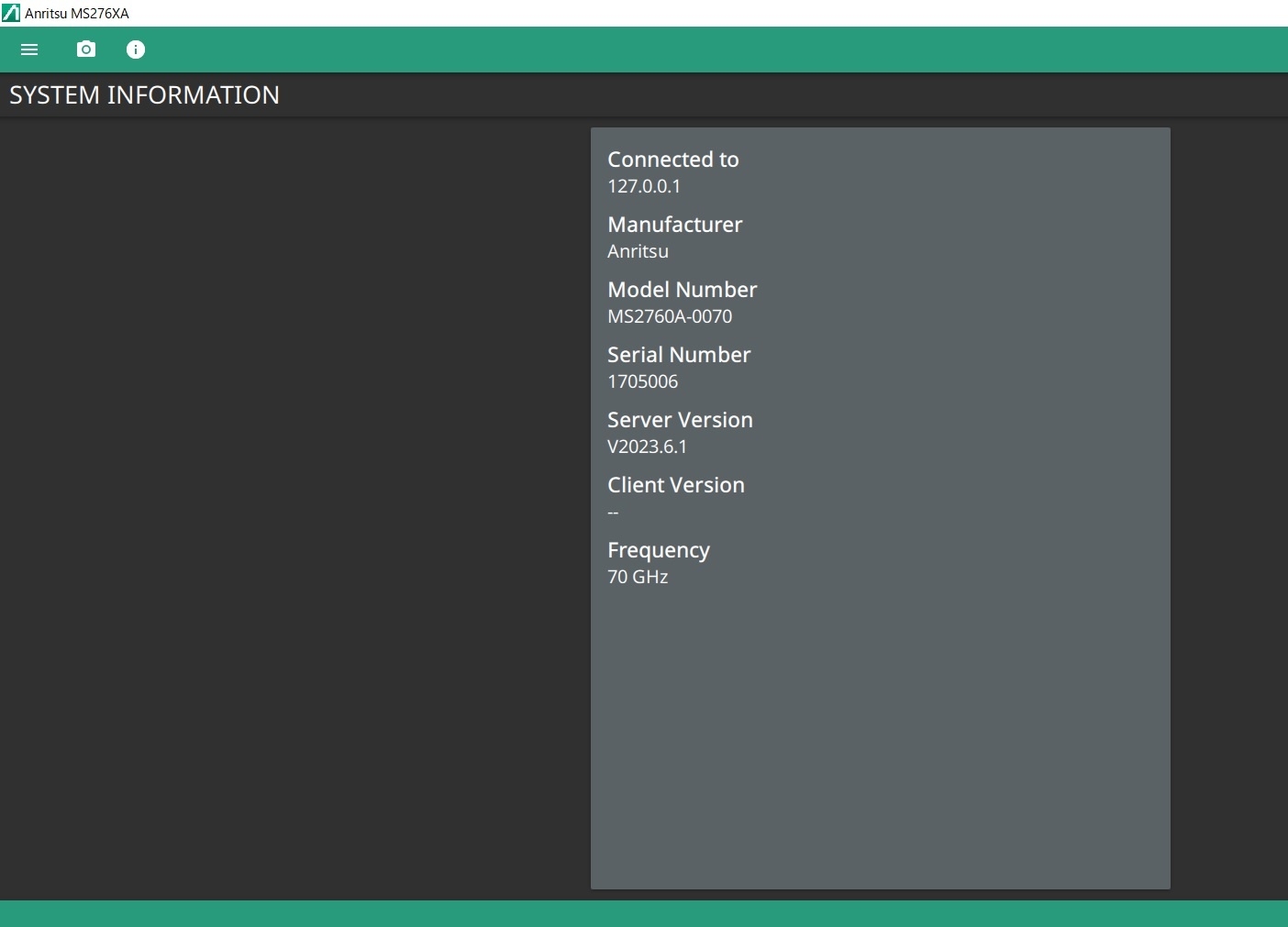Select the Anritsu manufacturer value
The image size is (1288, 927).
(x=638, y=251)
